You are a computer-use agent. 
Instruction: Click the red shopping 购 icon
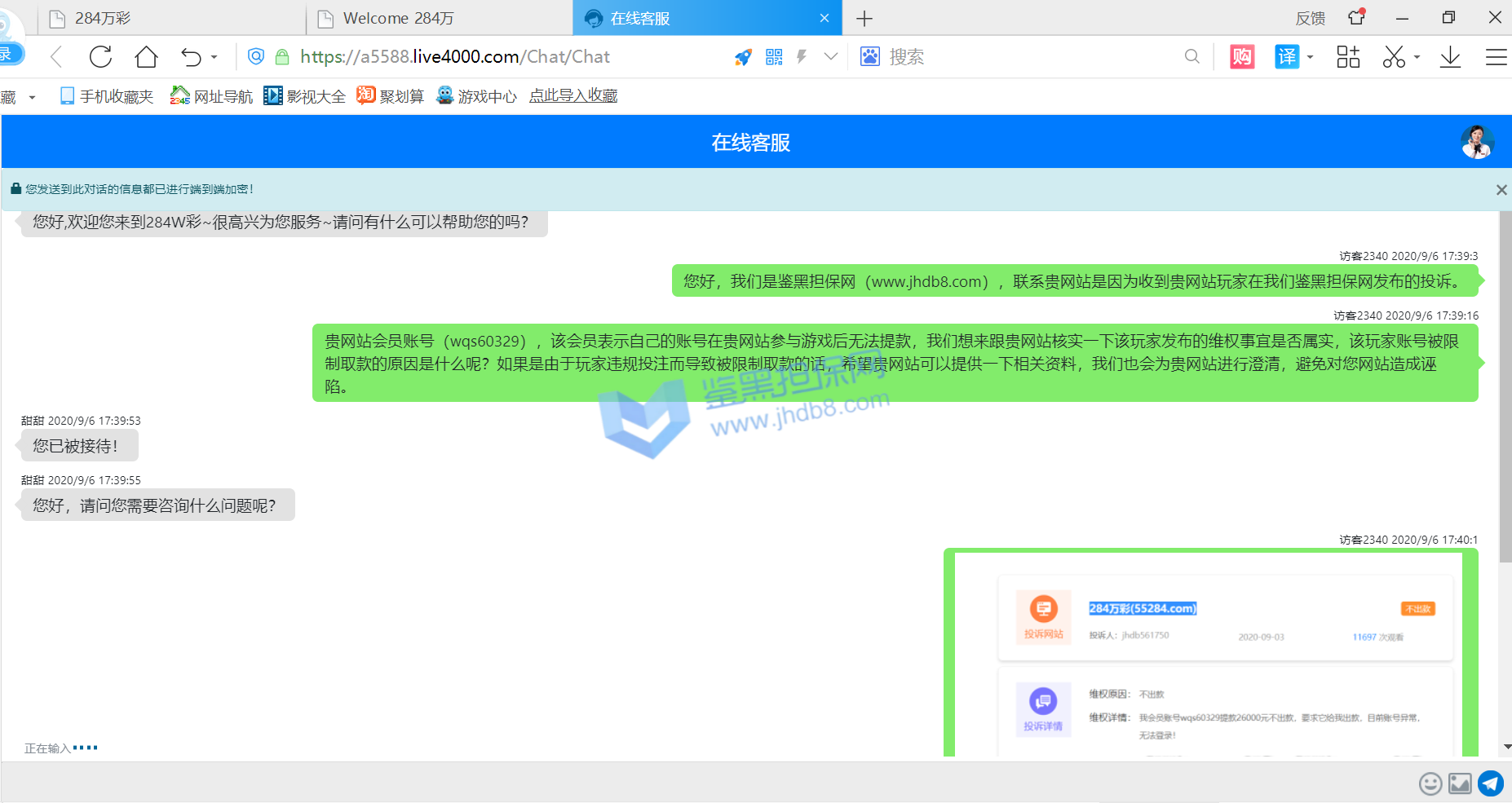pyautogui.click(x=1242, y=57)
